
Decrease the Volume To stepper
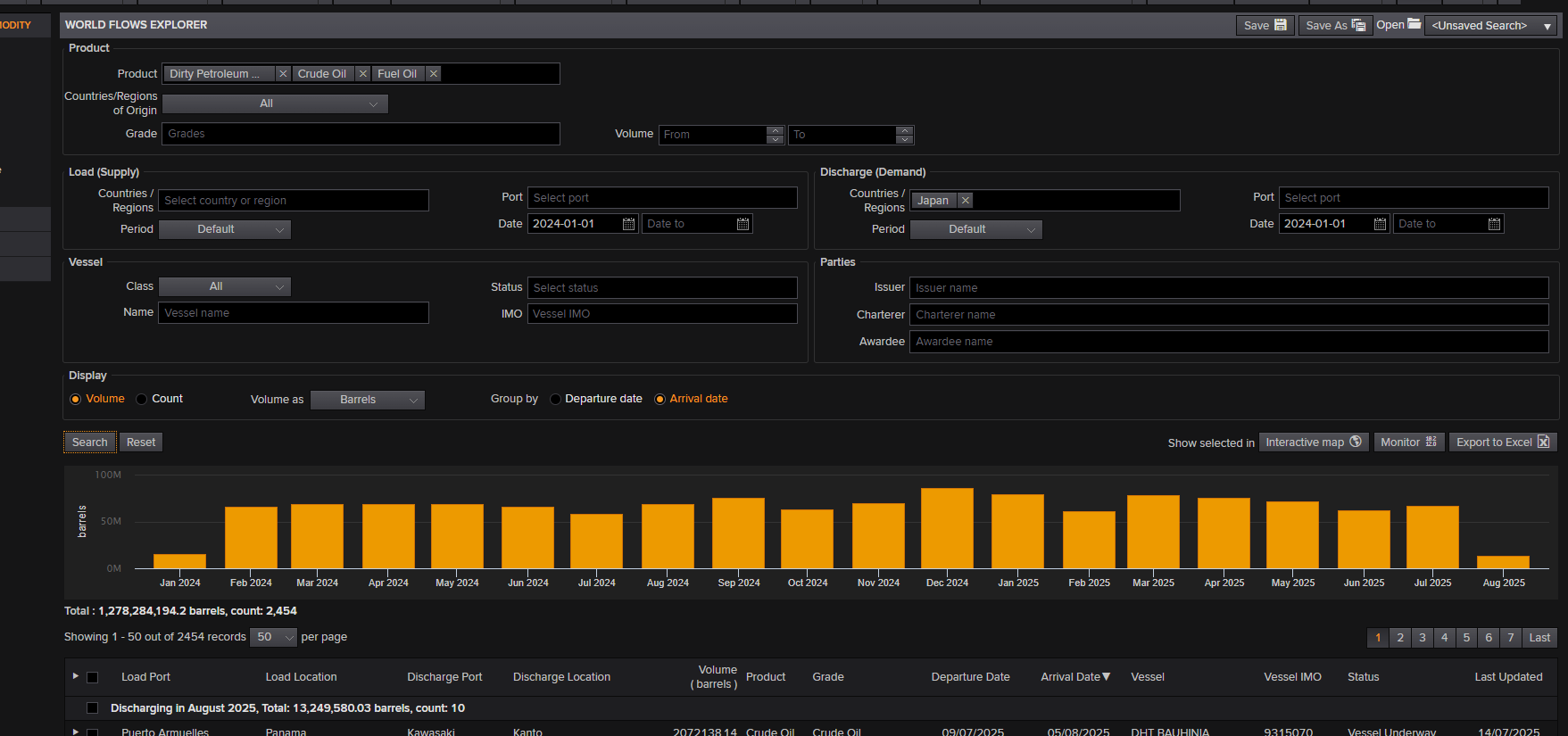904,139
